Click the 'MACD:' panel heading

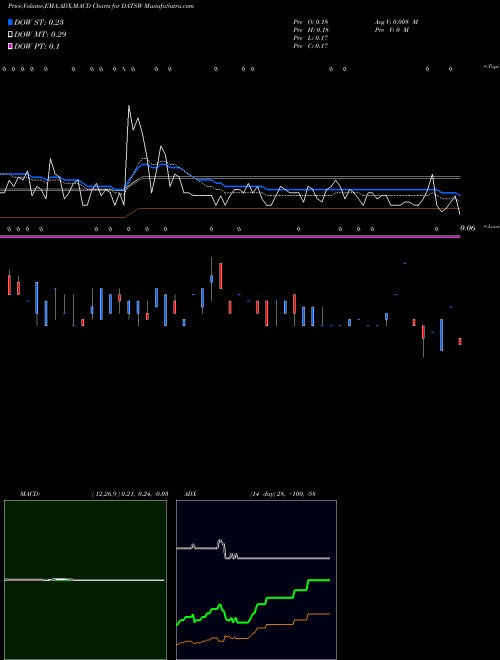coord(30,494)
